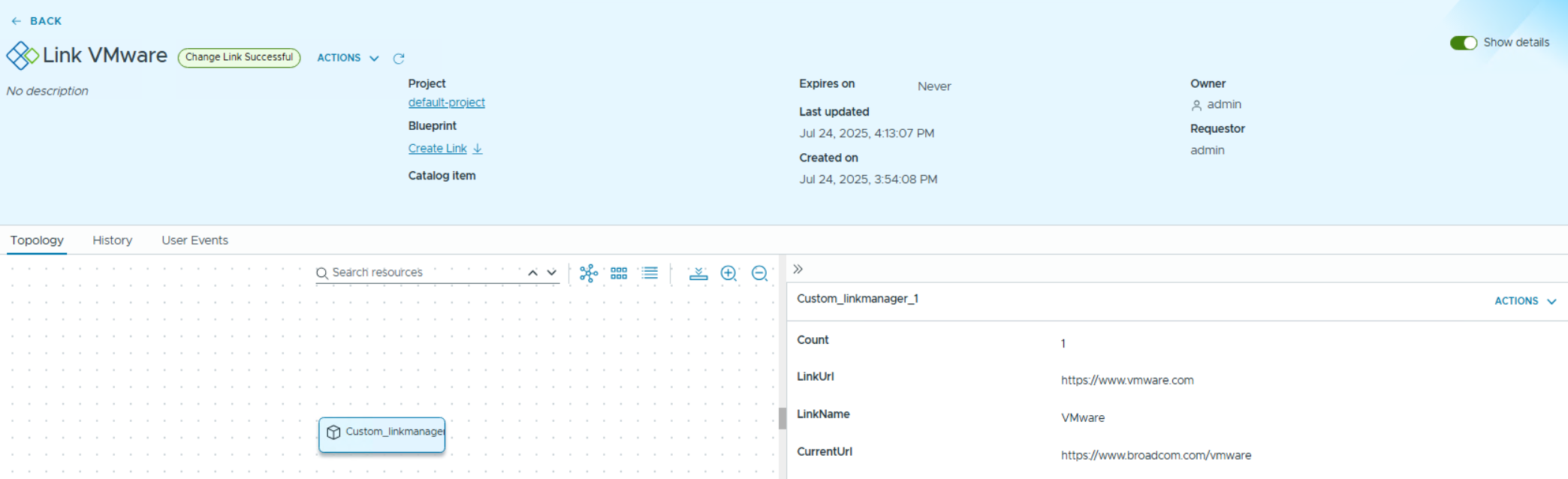Download the Create Link blueprint arrow icon
The width and height of the screenshot is (1568, 479).
(x=478, y=149)
